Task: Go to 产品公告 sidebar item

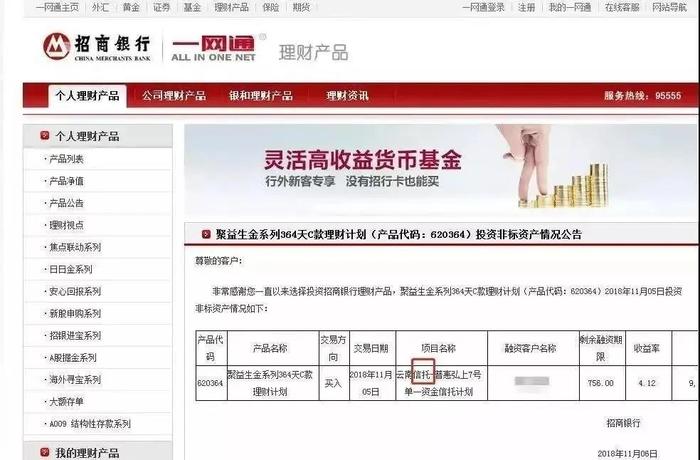Action: point(66,203)
